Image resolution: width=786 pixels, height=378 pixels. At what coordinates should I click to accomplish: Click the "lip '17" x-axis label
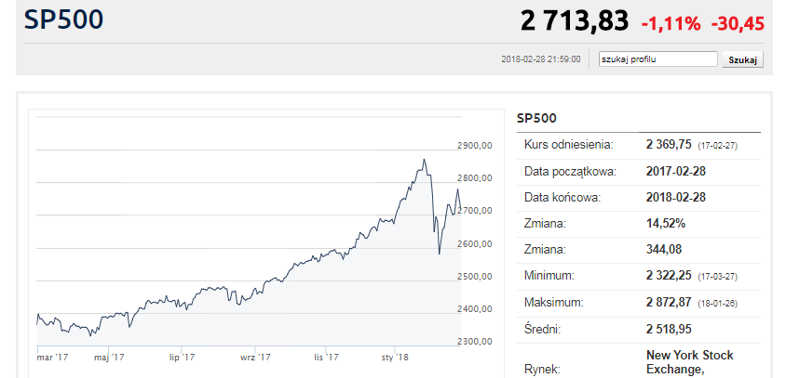182,357
